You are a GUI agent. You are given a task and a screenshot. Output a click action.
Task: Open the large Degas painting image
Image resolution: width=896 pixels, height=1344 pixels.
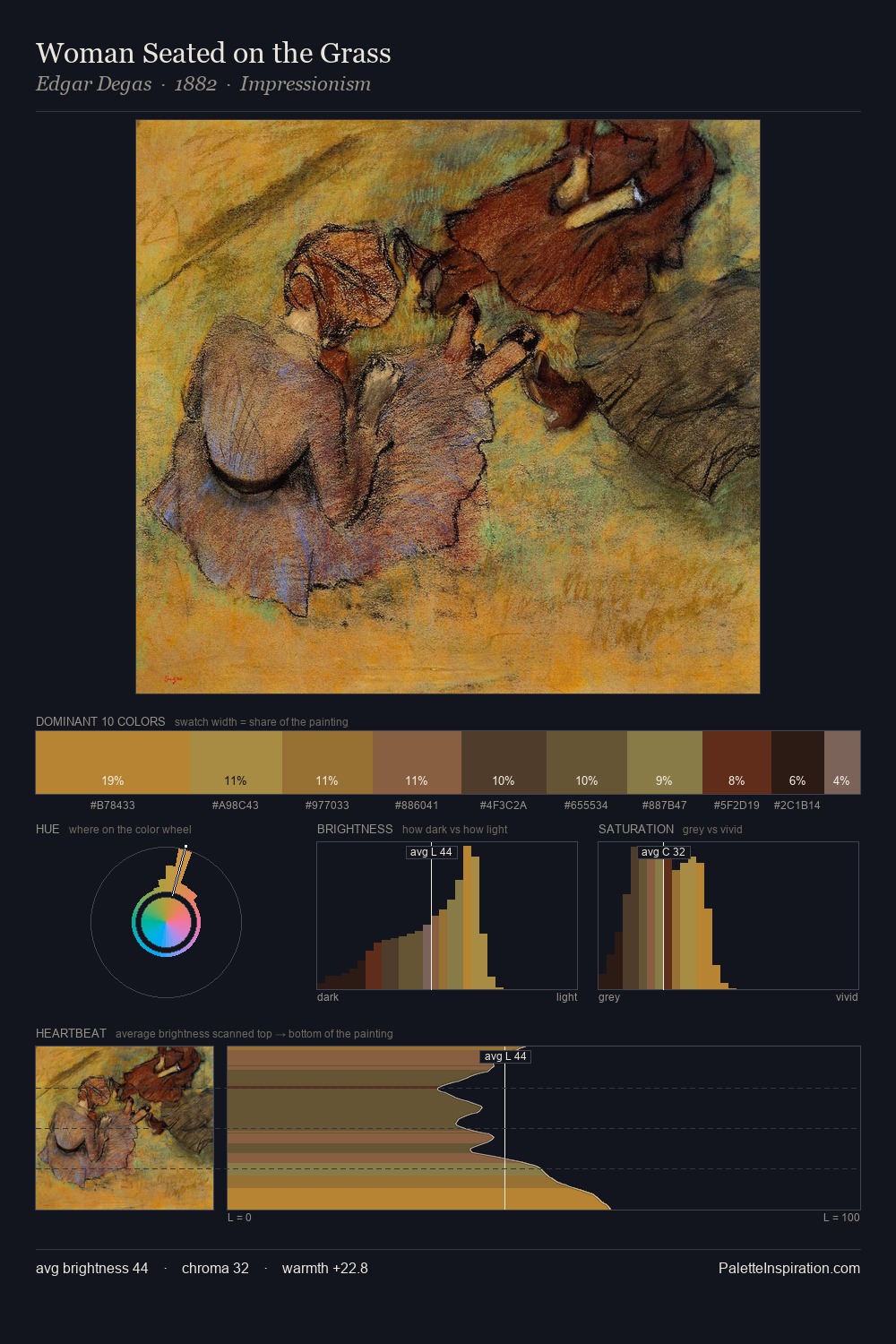tap(448, 407)
